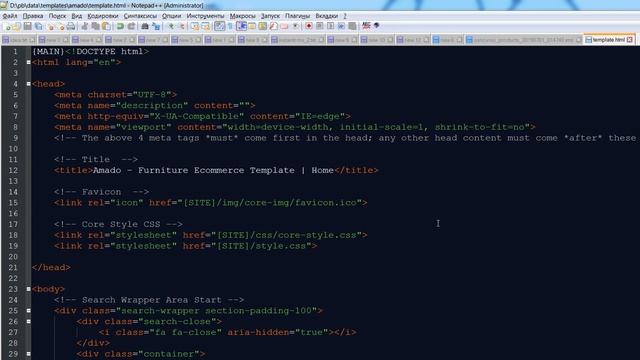Open the Опции menu

click(171, 16)
